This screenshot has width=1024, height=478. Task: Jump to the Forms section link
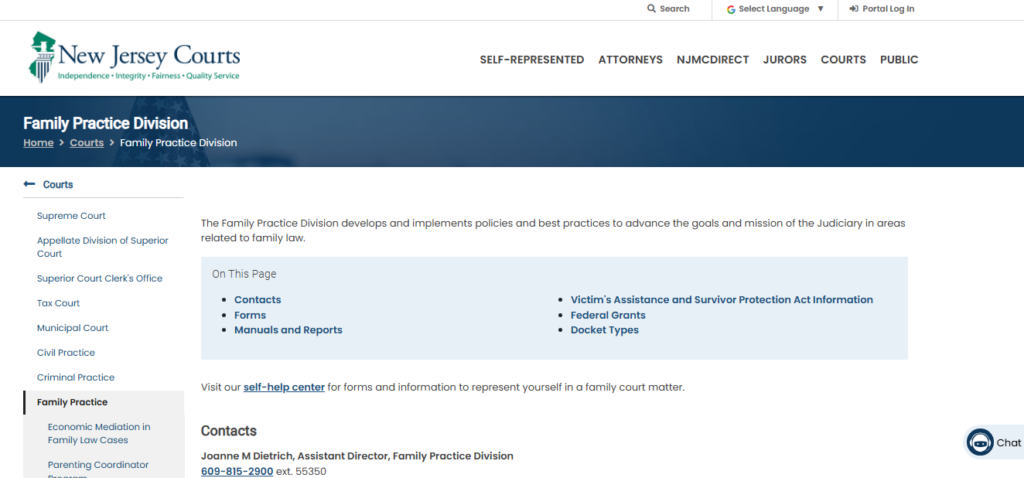[x=250, y=315]
